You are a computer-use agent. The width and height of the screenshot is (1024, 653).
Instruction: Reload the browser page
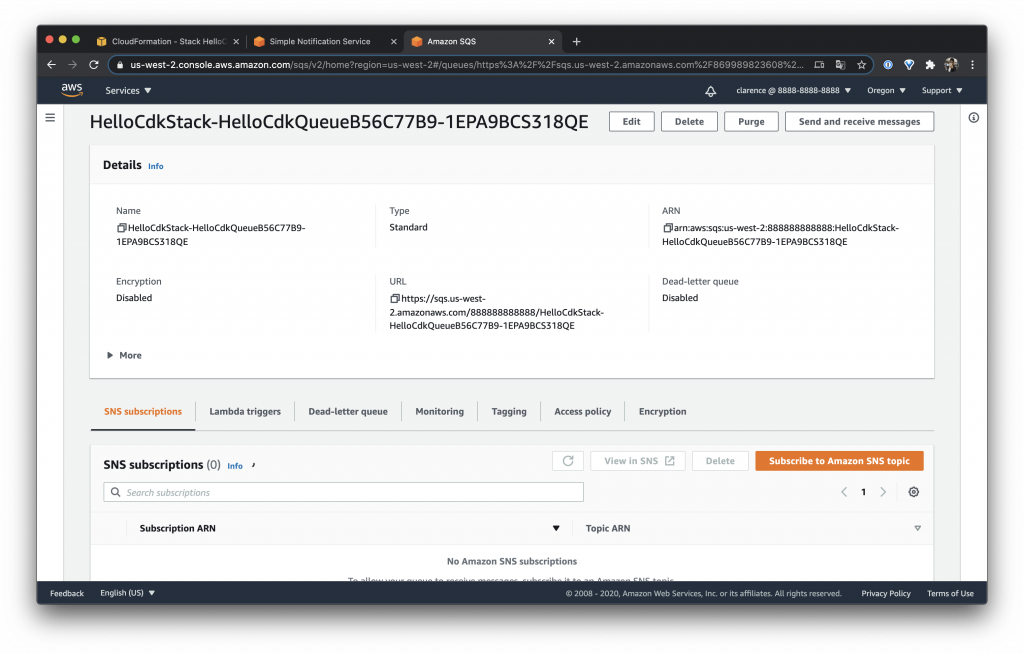(x=94, y=65)
